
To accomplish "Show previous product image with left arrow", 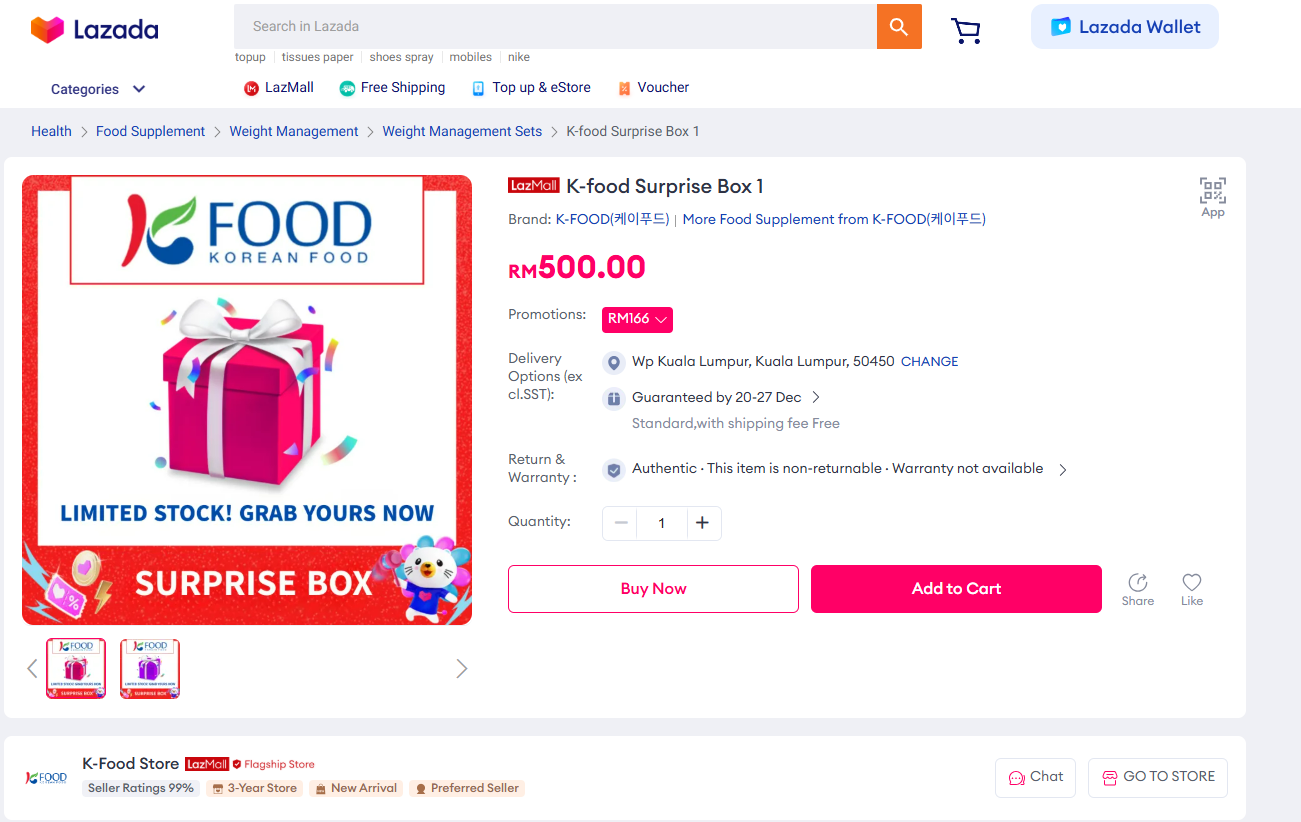I will [32, 668].
